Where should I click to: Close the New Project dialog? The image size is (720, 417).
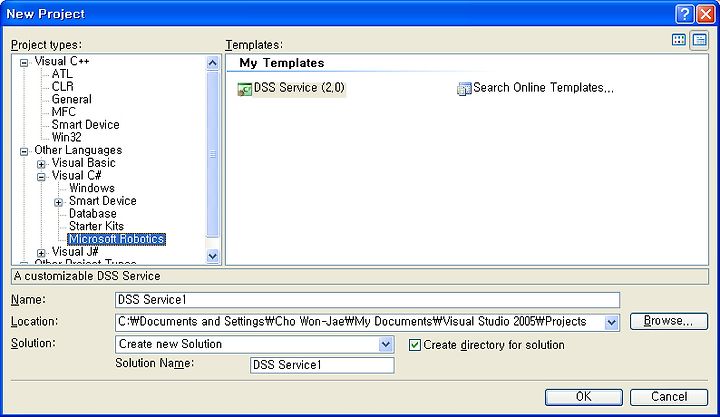pos(705,14)
